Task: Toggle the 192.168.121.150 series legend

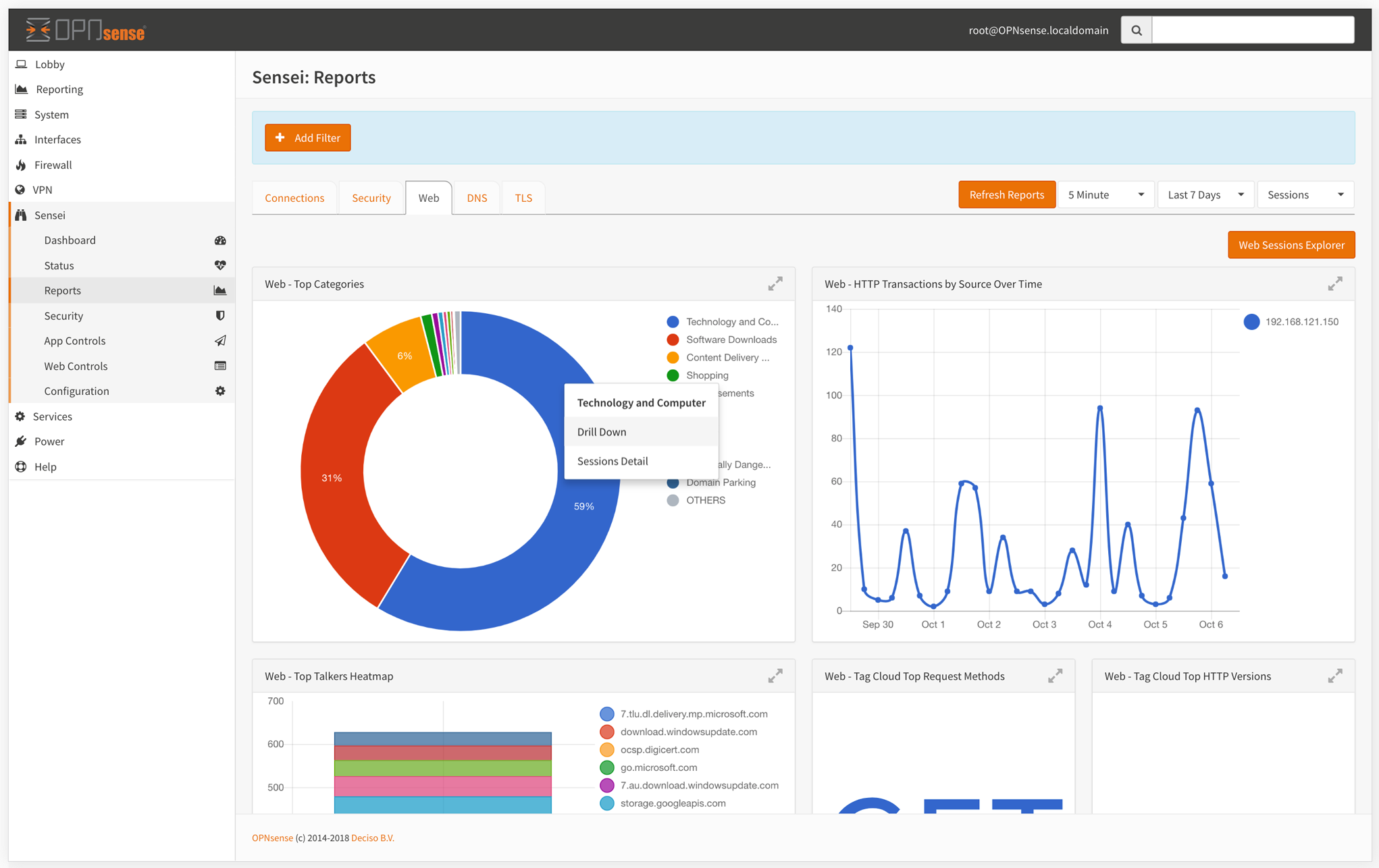Action: coord(1291,322)
